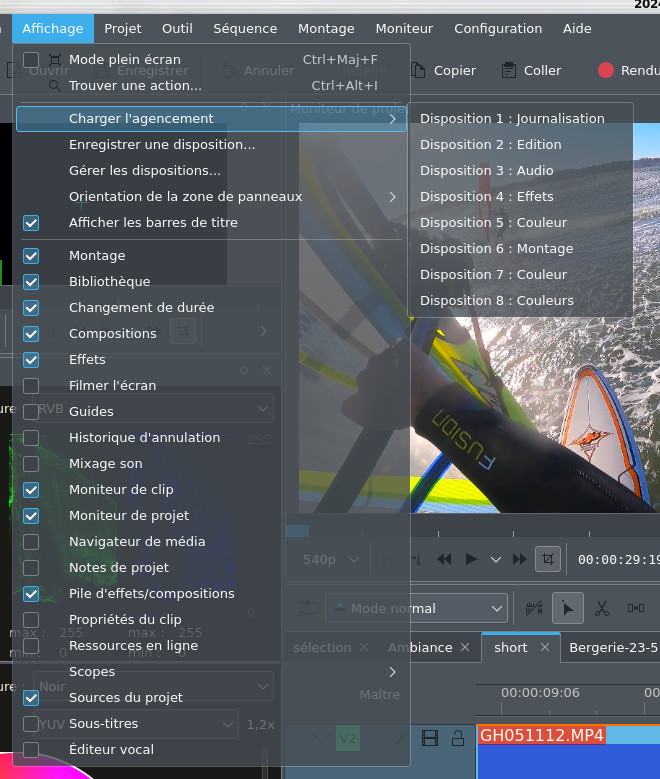
Task: Load Disposition 8 : Couleurs
Action: tap(520, 301)
